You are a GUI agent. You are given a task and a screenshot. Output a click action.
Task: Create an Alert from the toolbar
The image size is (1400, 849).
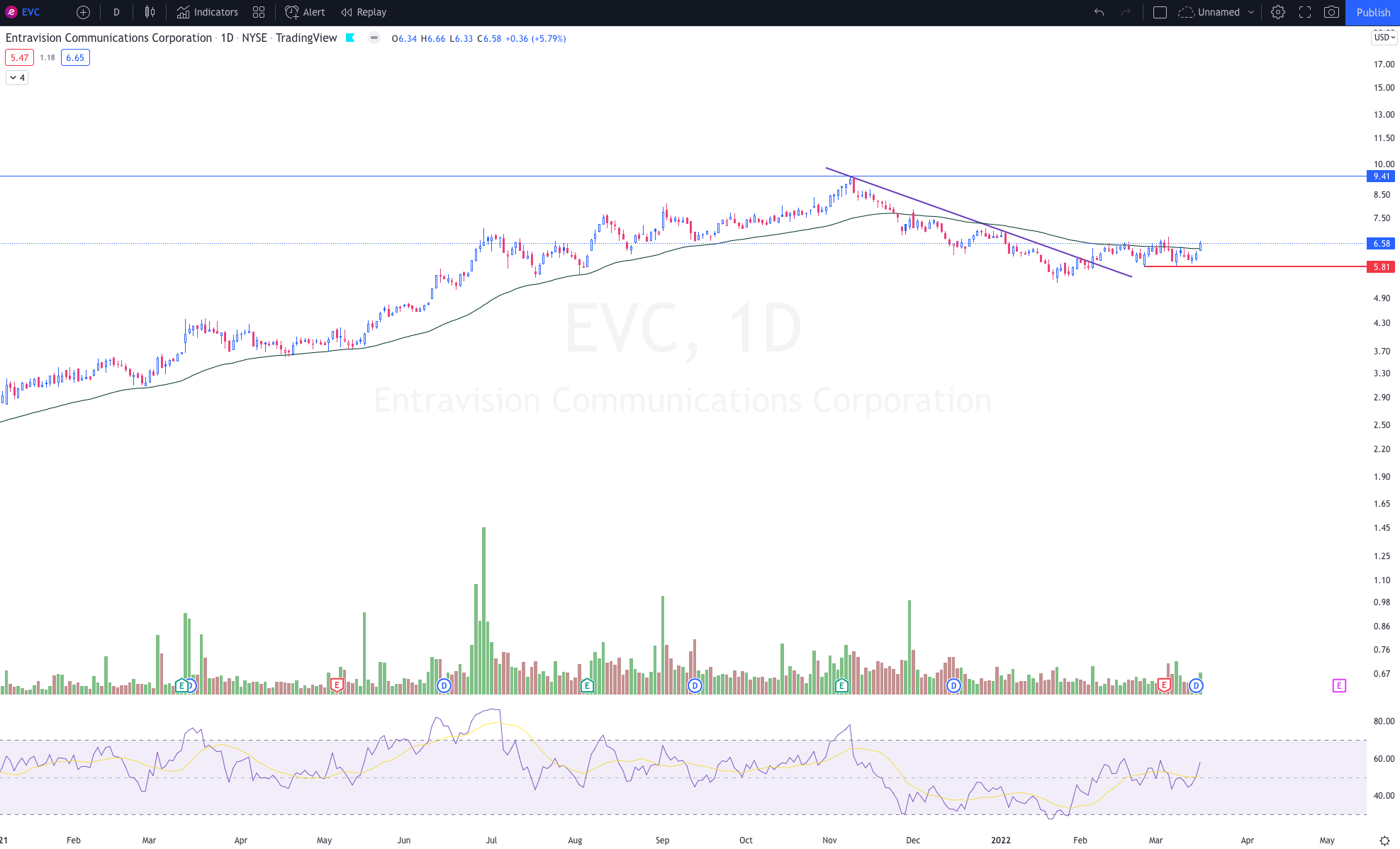click(x=305, y=12)
